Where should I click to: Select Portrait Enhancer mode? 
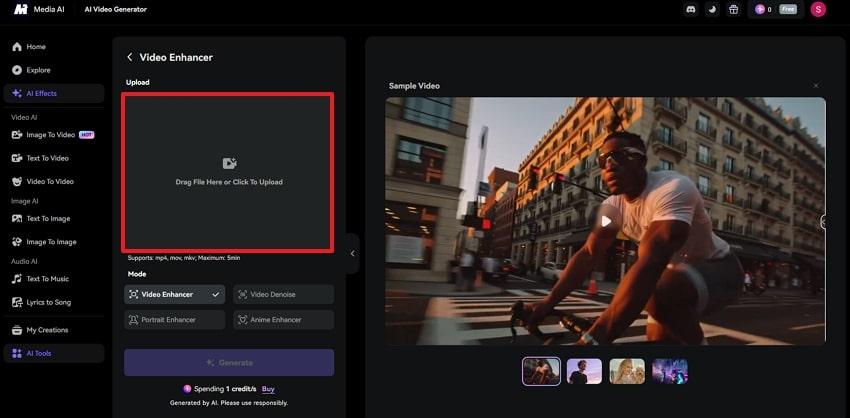tap(175, 320)
